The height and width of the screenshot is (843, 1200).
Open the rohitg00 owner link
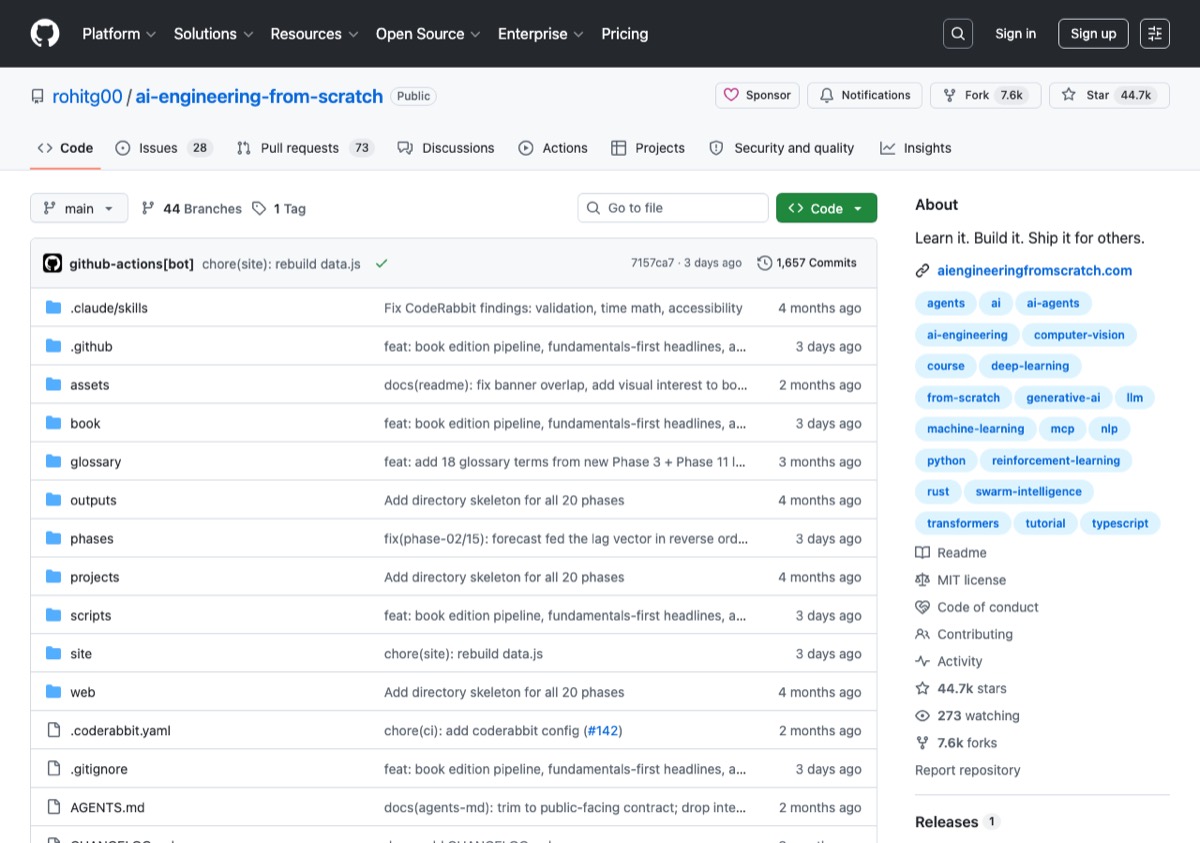click(87, 97)
